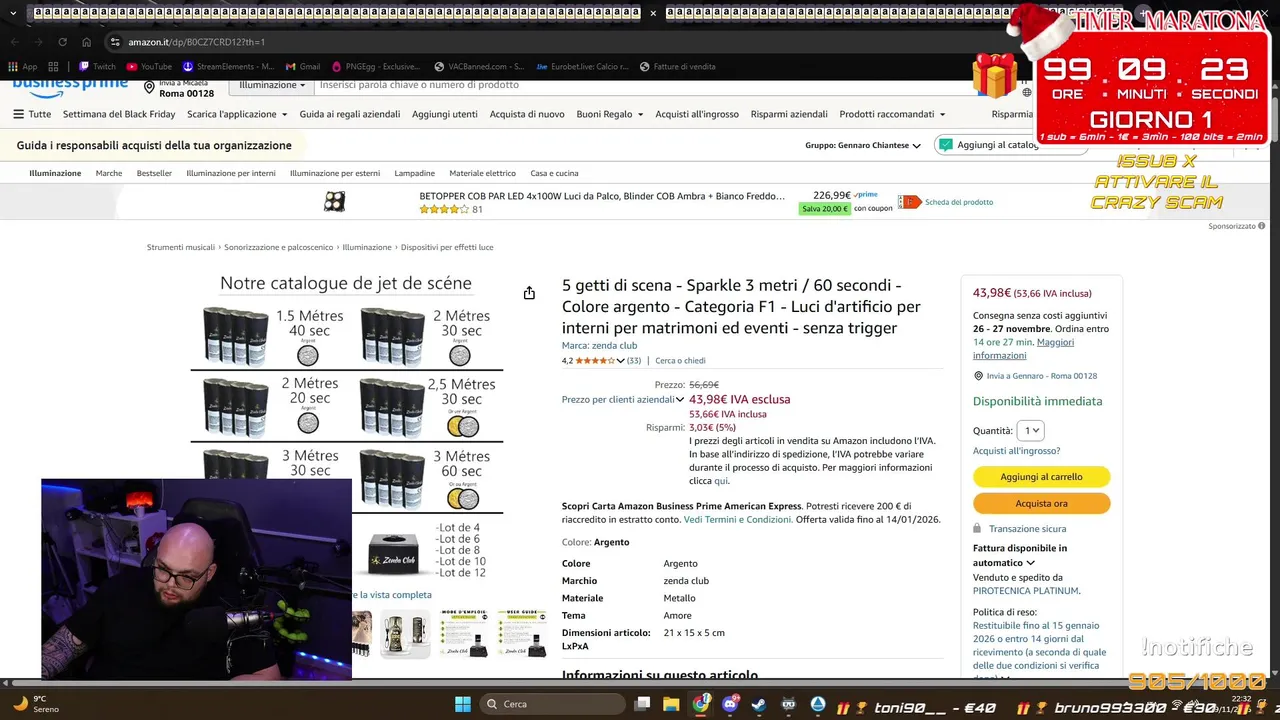This screenshot has width=1280, height=720.
Task: Open the browser home page icon
Action: [86, 42]
